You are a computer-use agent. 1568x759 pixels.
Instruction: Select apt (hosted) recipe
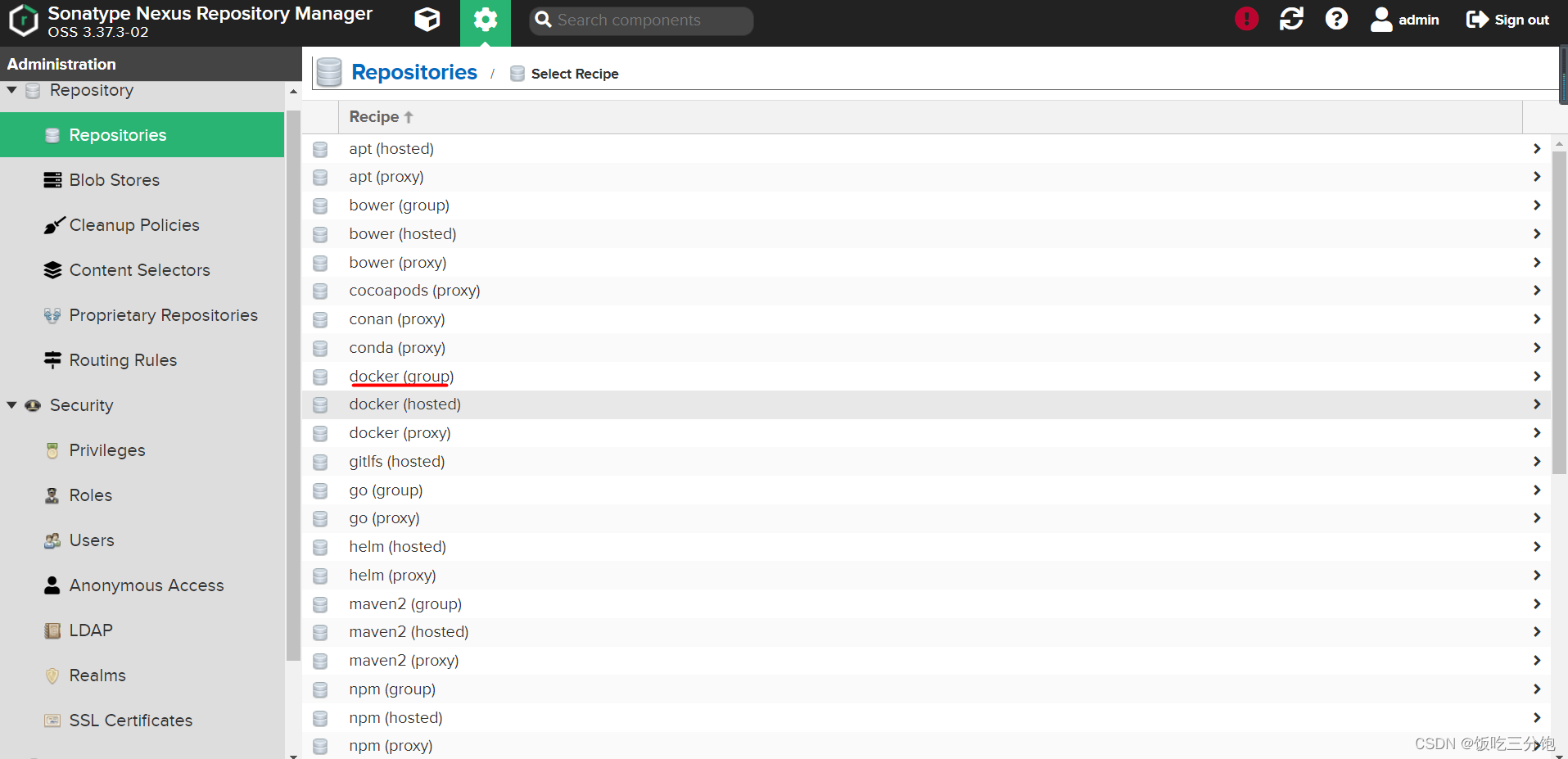pos(926,149)
